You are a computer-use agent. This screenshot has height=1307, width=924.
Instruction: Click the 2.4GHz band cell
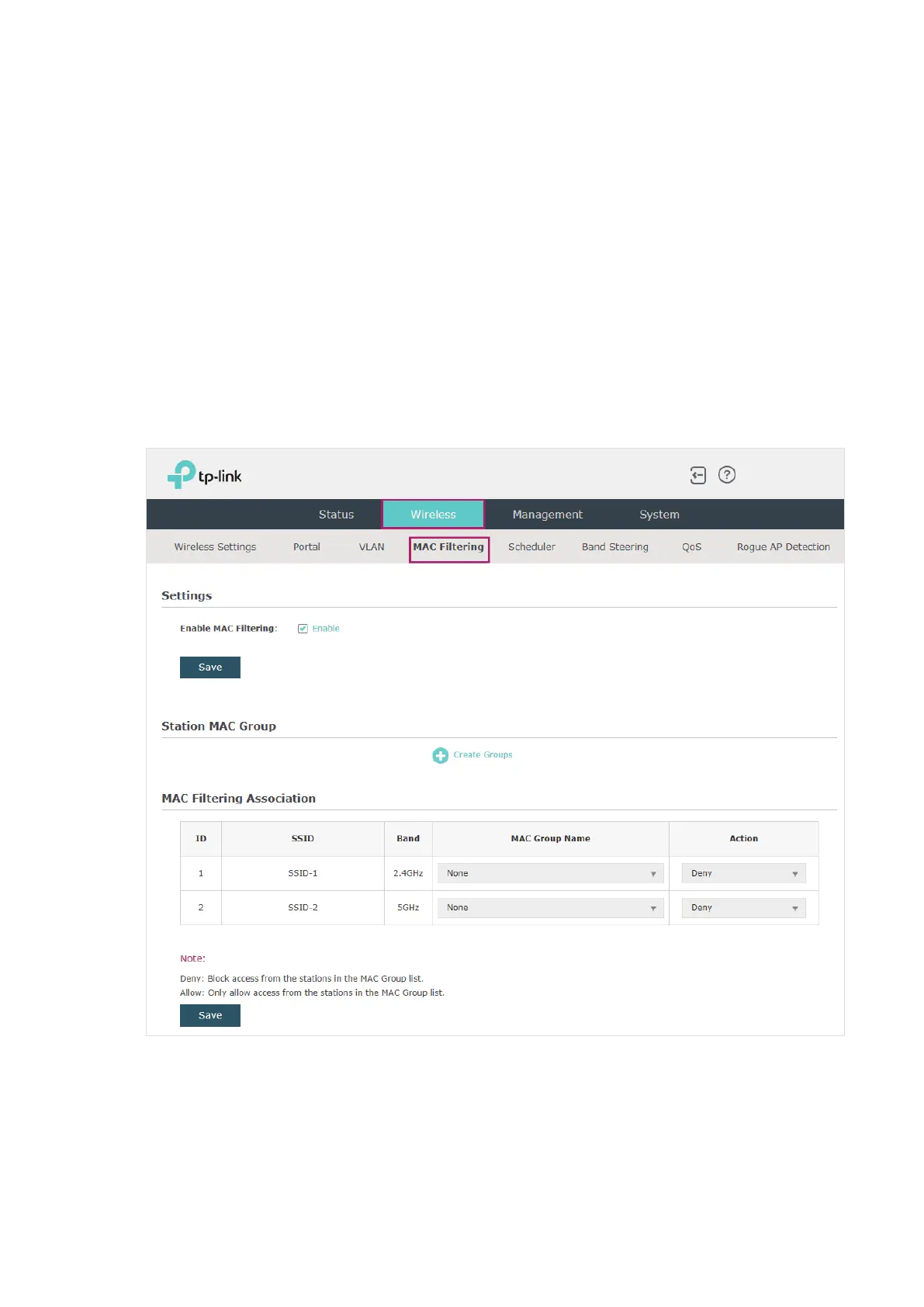[x=408, y=874]
